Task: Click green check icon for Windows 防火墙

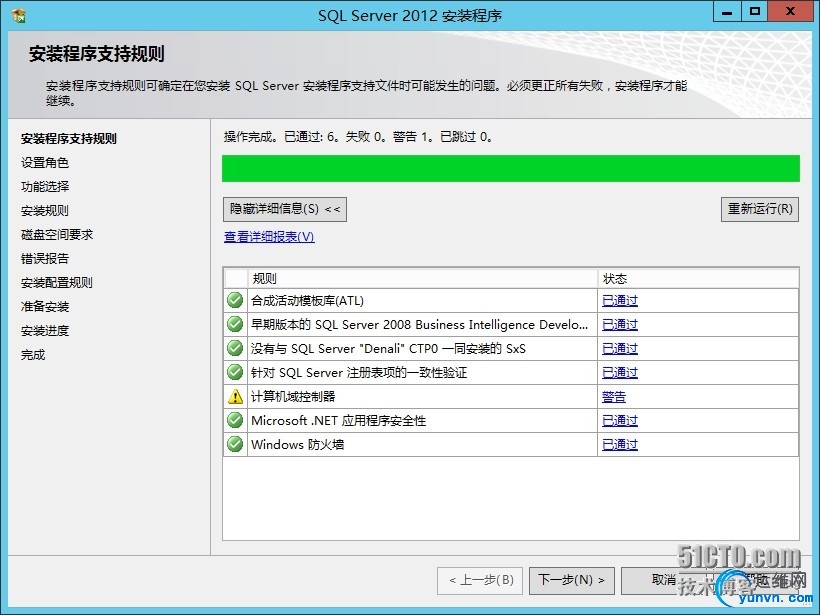Action: (x=235, y=444)
